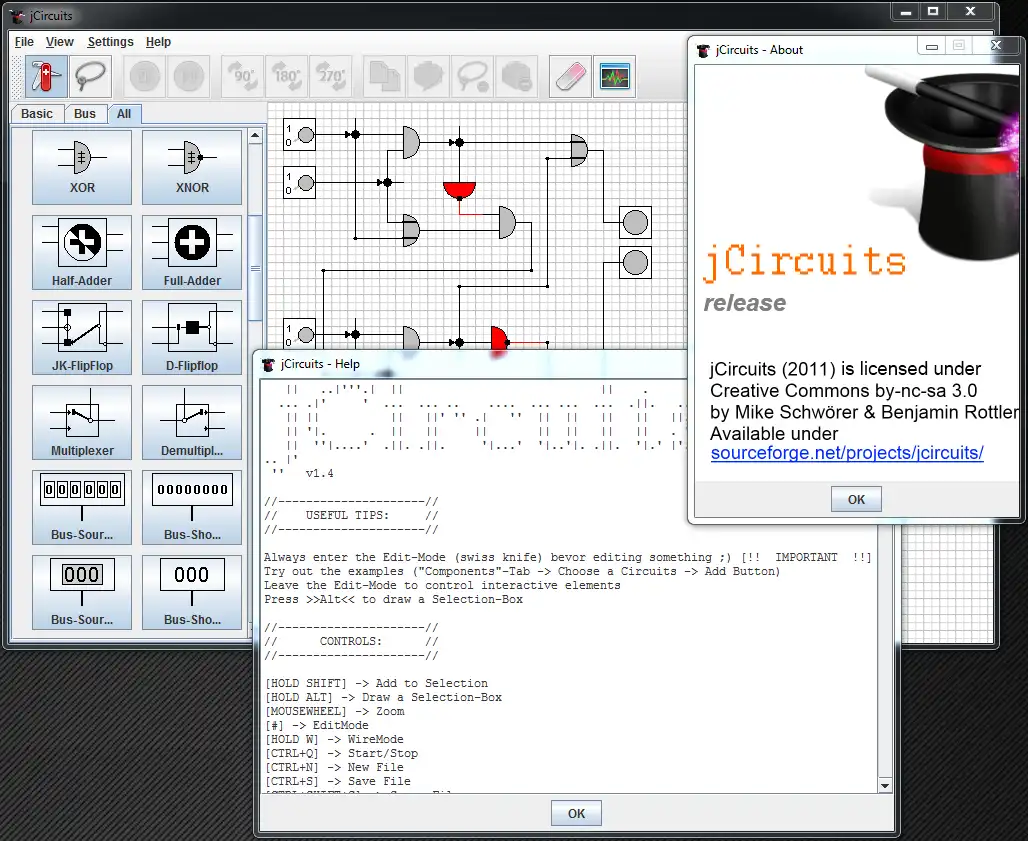Click the 'CONTROLS:' heading in Help
The width and height of the screenshot is (1028, 841).
click(351, 641)
